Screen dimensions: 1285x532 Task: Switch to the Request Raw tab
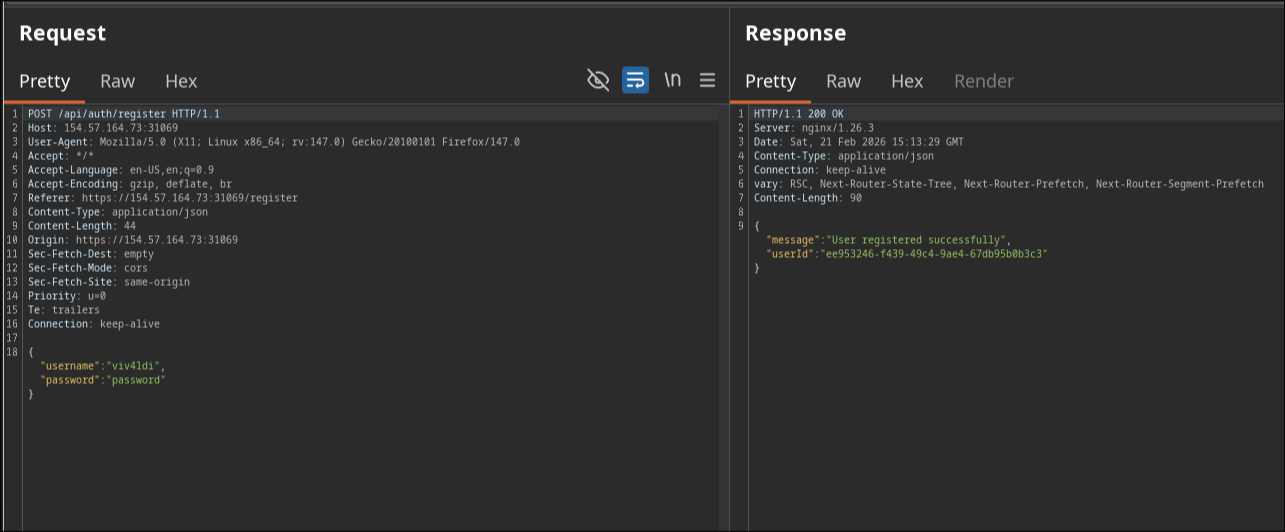click(117, 81)
